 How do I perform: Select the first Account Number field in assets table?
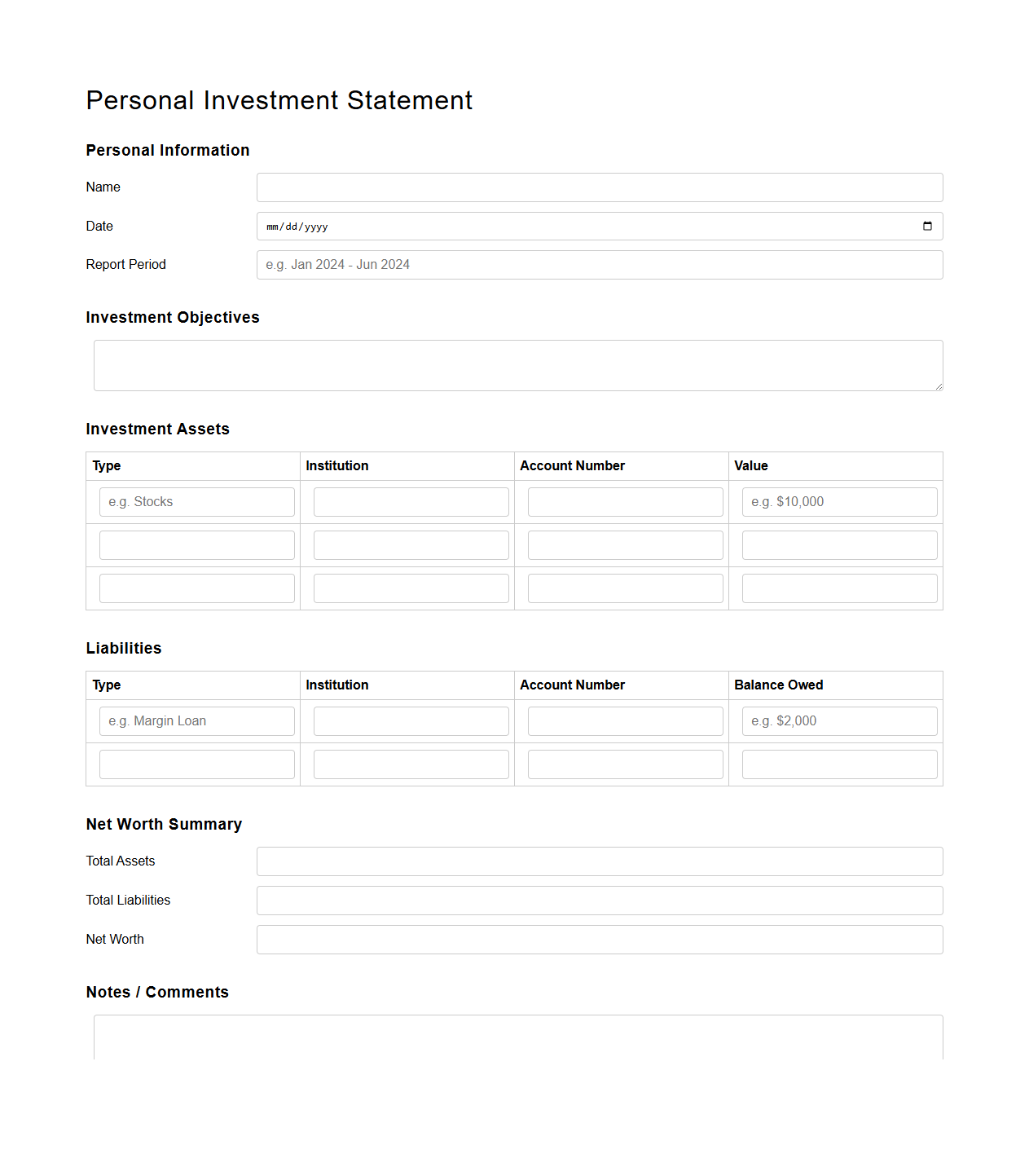point(625,501)
